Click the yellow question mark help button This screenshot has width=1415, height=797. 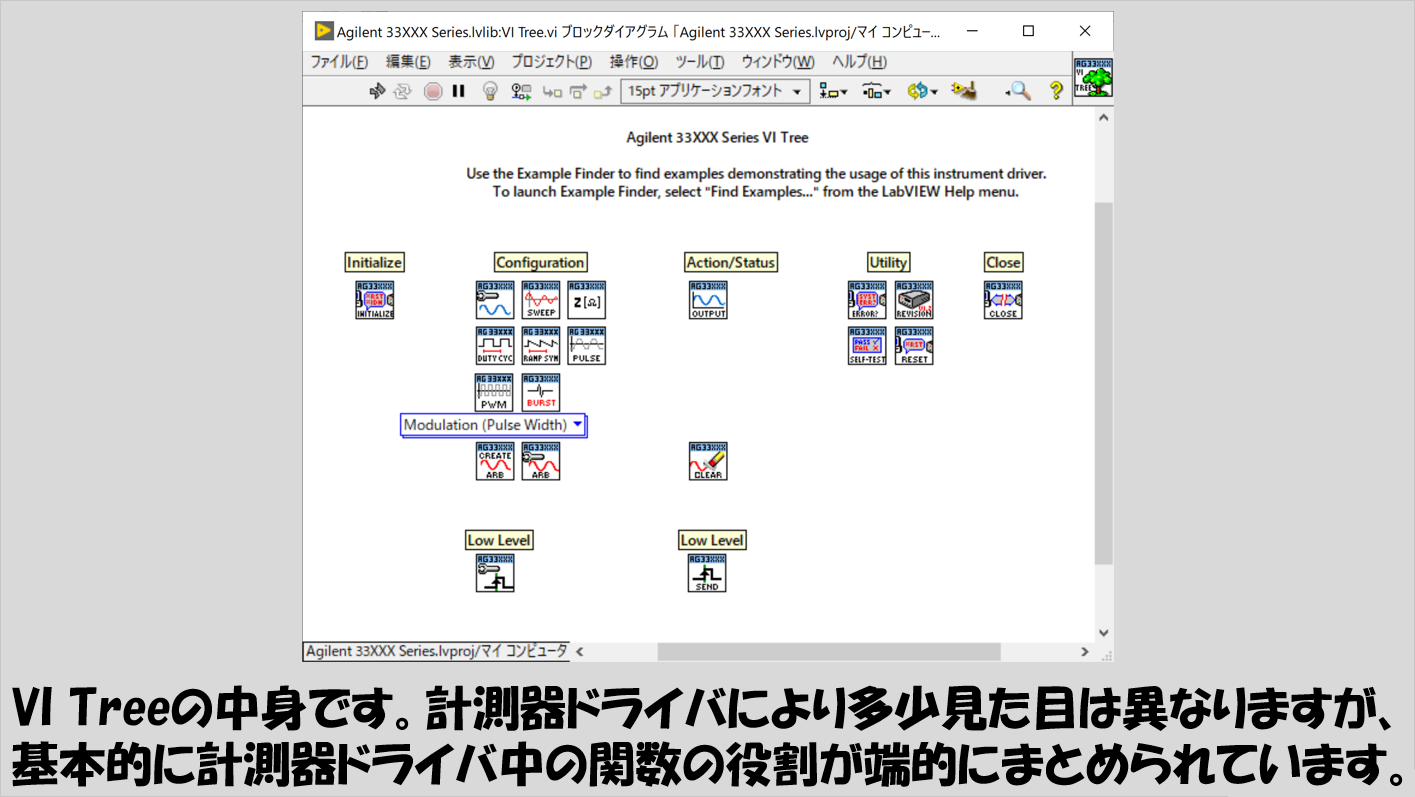[1055, 91]
